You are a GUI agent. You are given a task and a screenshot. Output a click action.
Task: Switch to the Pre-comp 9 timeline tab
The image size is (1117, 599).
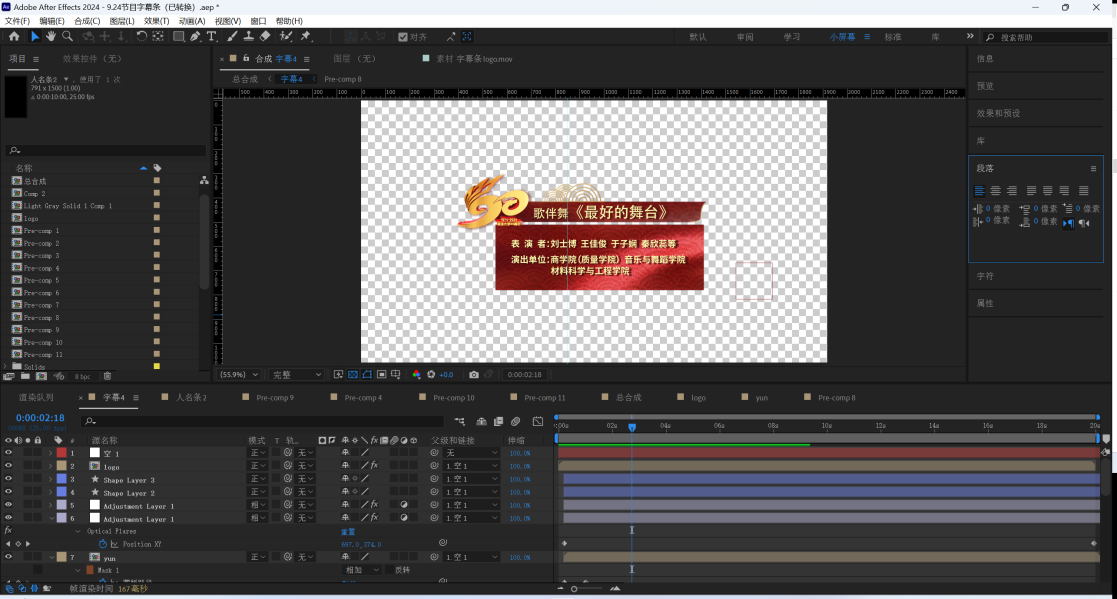[x=275, y=397]
